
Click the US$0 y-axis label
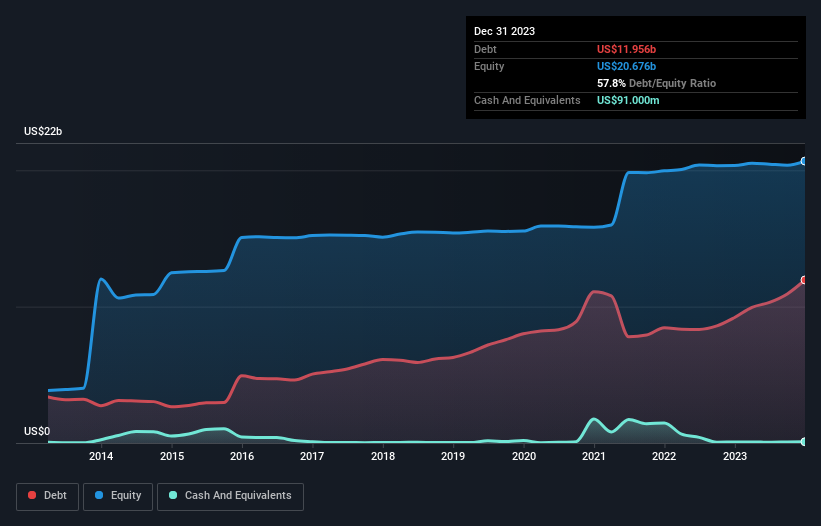point(37,431)
